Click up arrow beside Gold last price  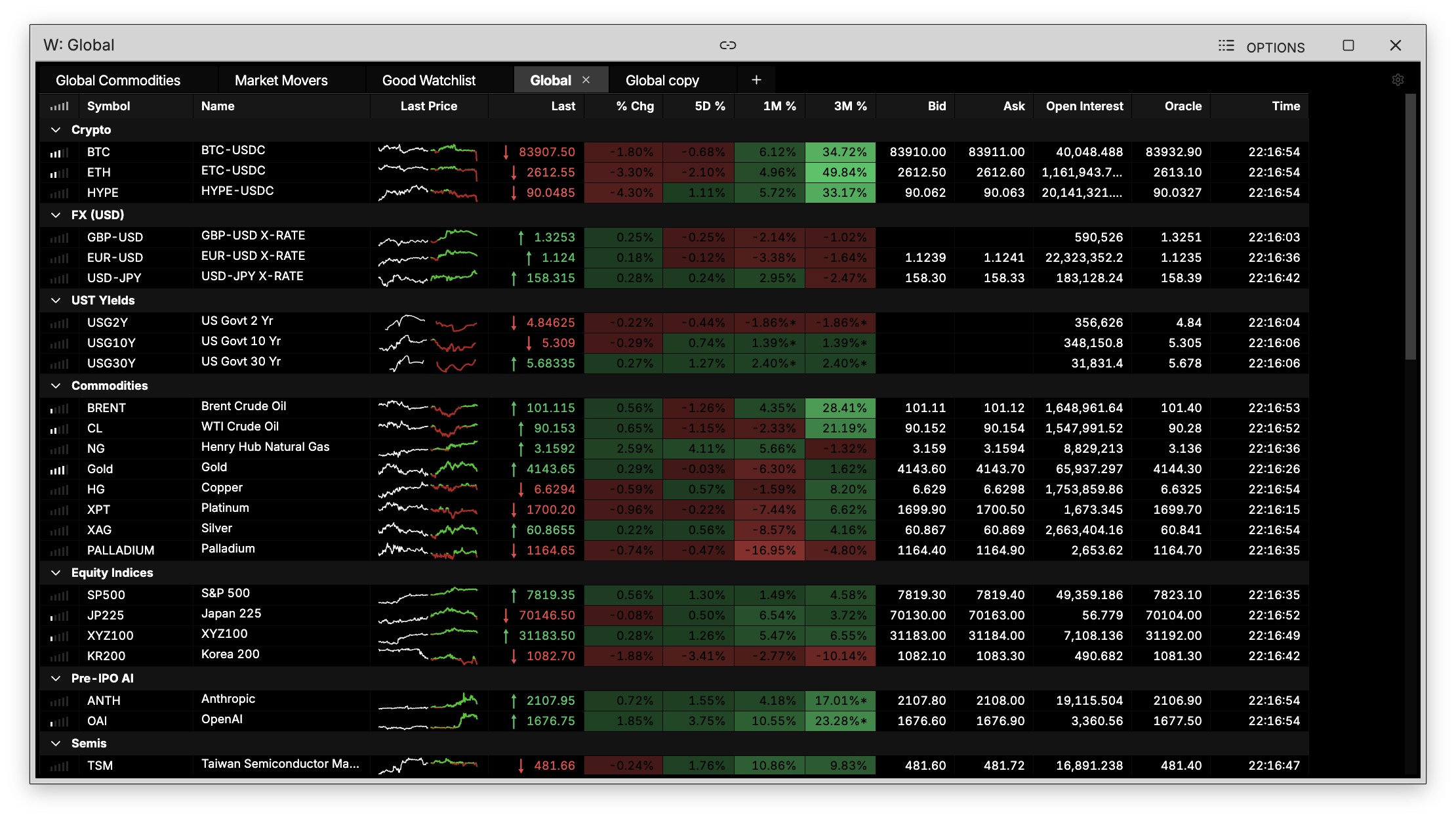point(514,469)
